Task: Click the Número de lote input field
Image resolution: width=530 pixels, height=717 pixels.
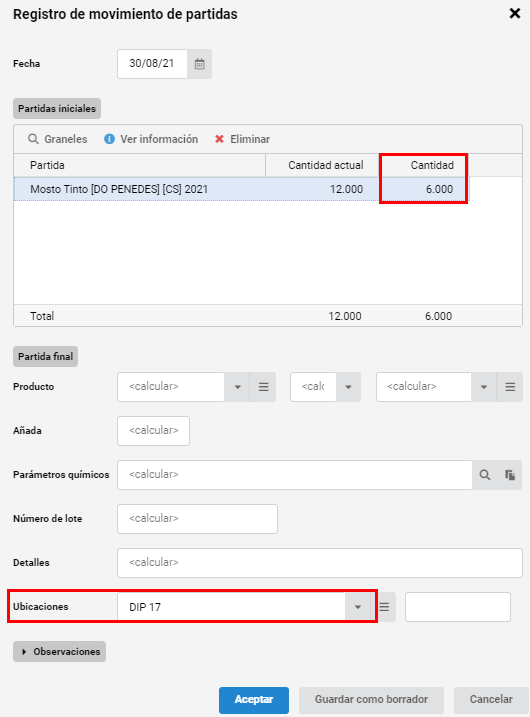Action: [198, 519]
